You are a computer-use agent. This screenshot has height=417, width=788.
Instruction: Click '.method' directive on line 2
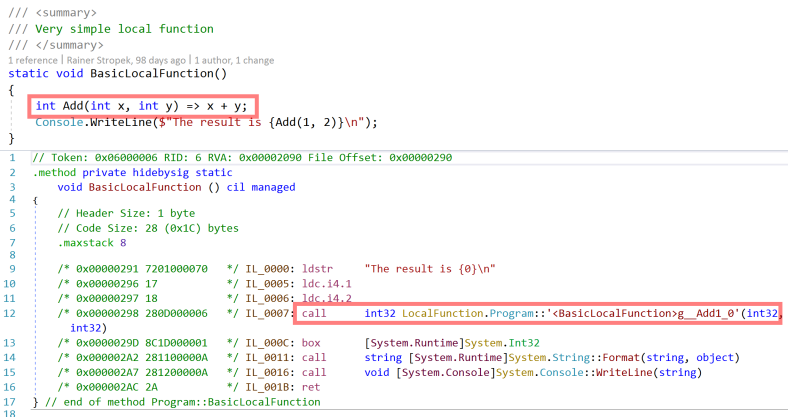click(54, 173)
